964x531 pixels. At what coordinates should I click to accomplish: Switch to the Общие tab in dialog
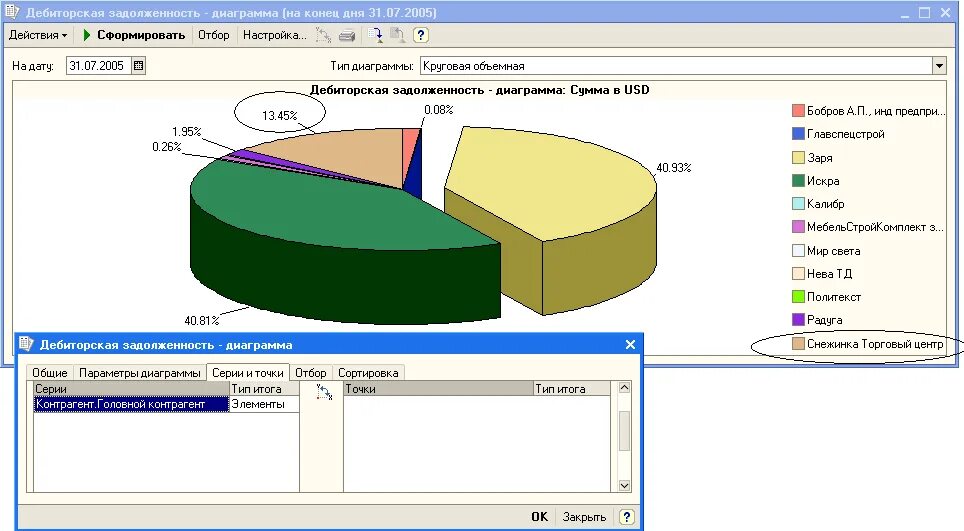click(x=50, y=372)
